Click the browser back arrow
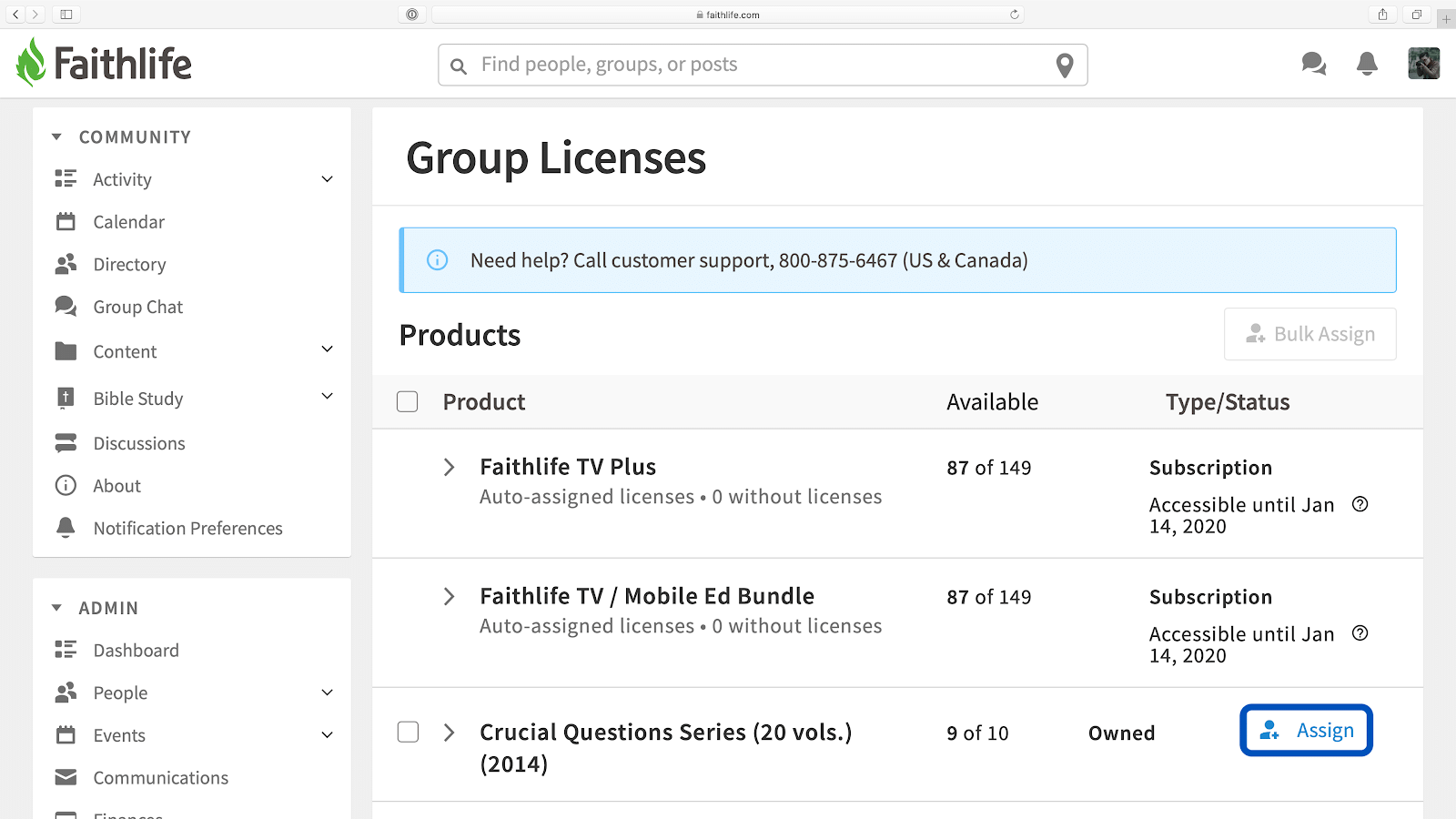Screen dimensions: 1456x819 point(15,15)
